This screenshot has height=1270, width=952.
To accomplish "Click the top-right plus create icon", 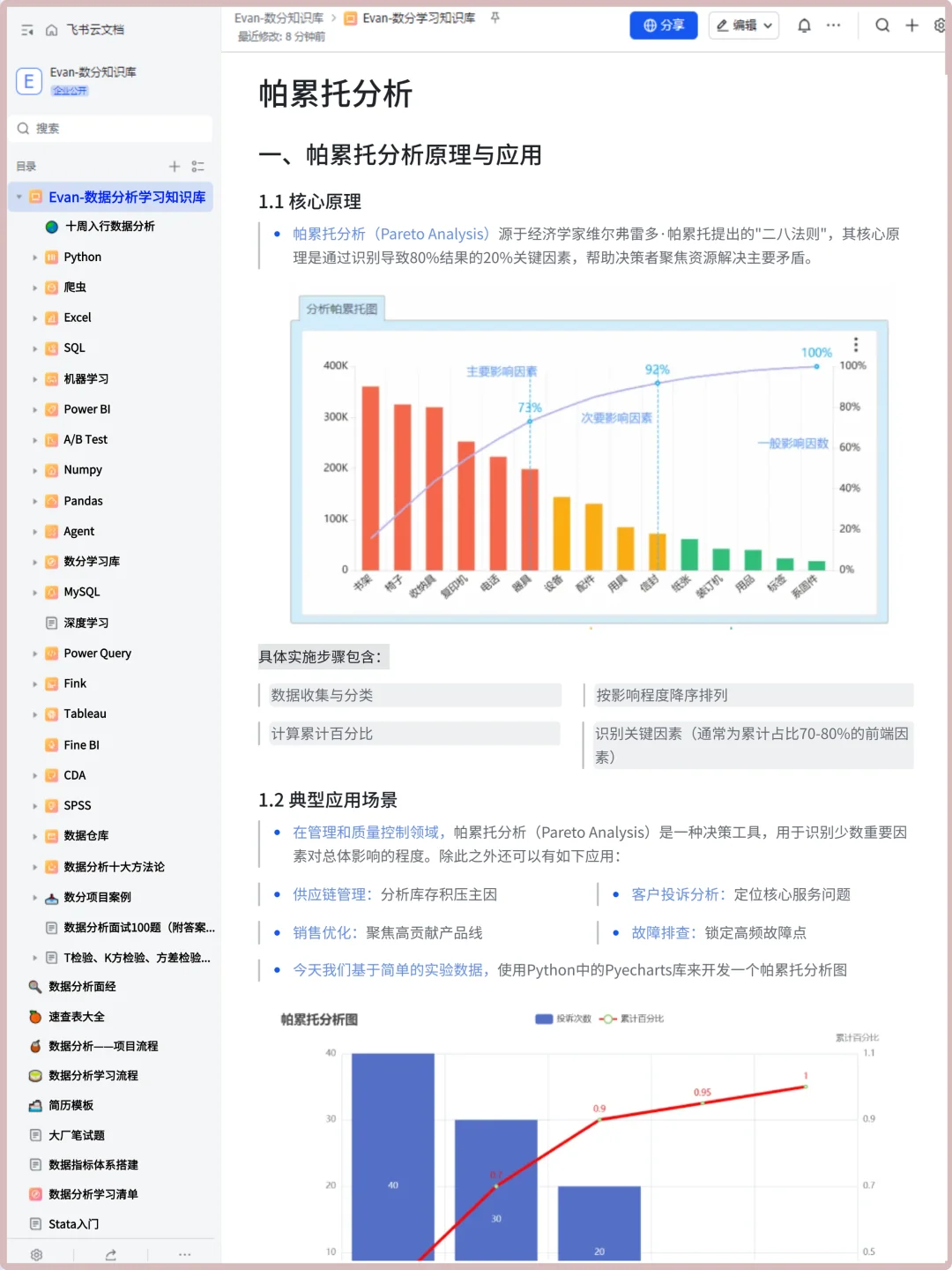I will pos(912,26).
